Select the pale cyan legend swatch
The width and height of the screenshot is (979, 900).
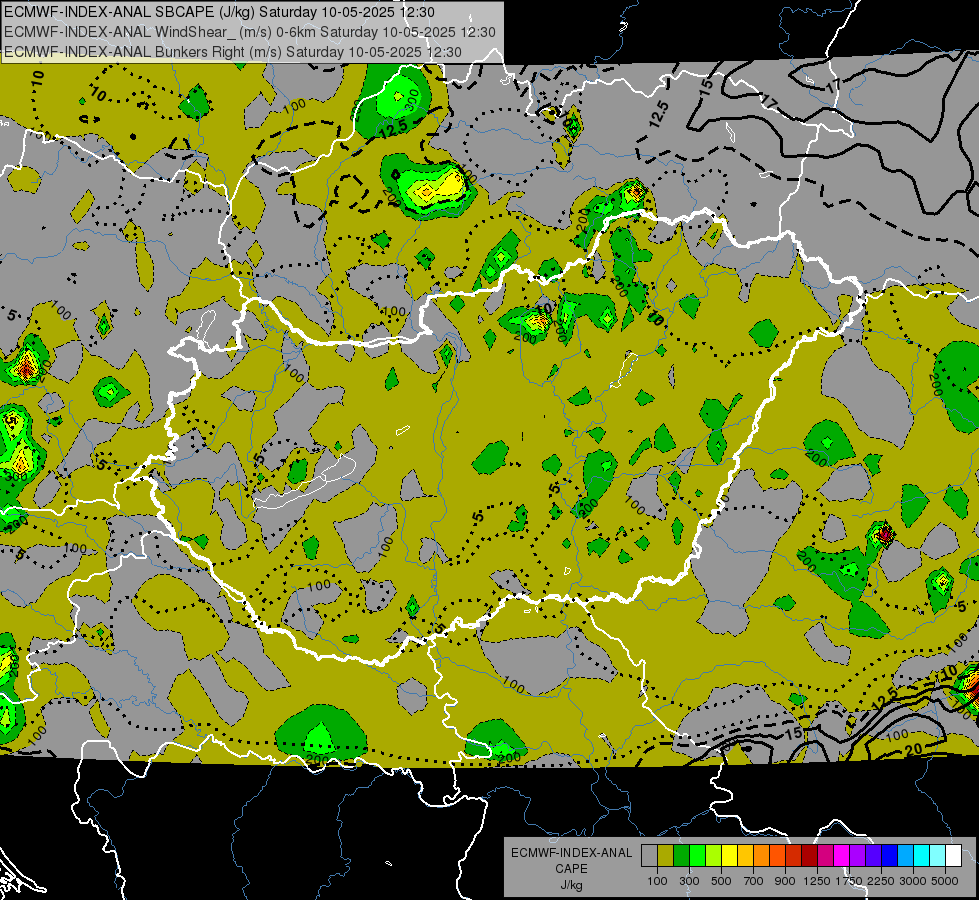coord(938,855)
